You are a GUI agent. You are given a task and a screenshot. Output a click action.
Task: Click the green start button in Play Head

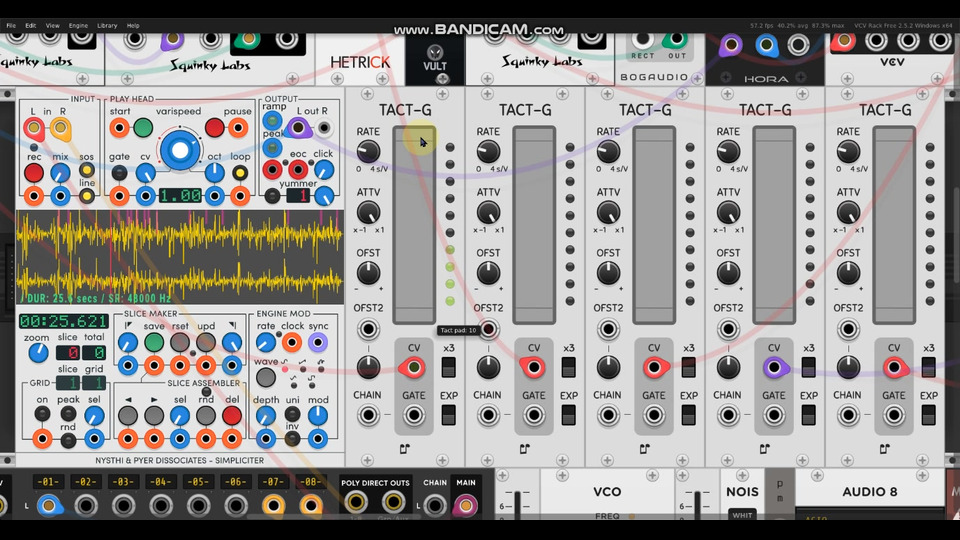(x=143, y=128)
